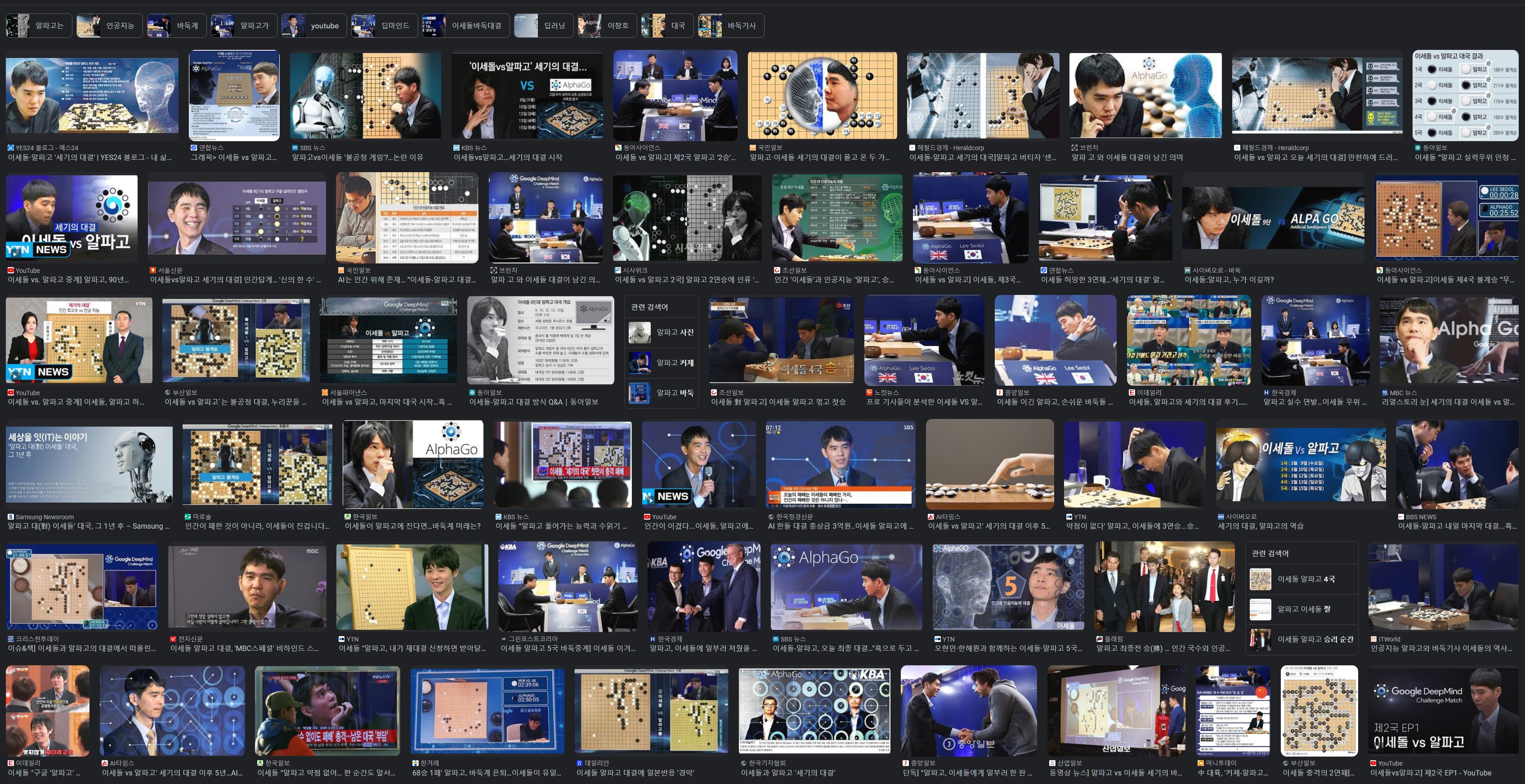The height and width of the screenshot is (784, 1525).
Task: Open the 노컷뉴스 result thumbnail
Action: [924, 341]
